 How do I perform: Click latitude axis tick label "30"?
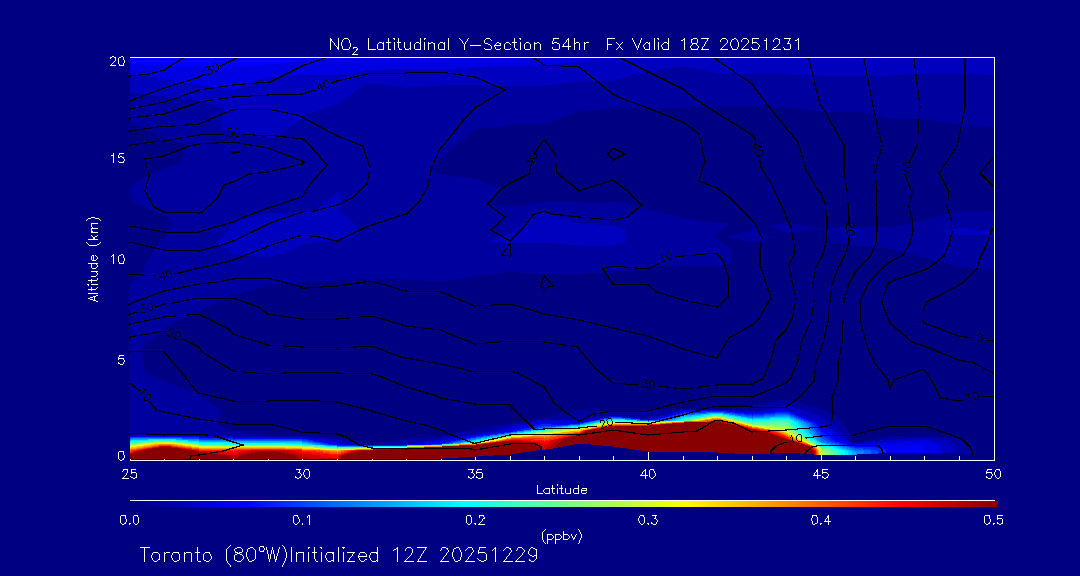point(302,474)
